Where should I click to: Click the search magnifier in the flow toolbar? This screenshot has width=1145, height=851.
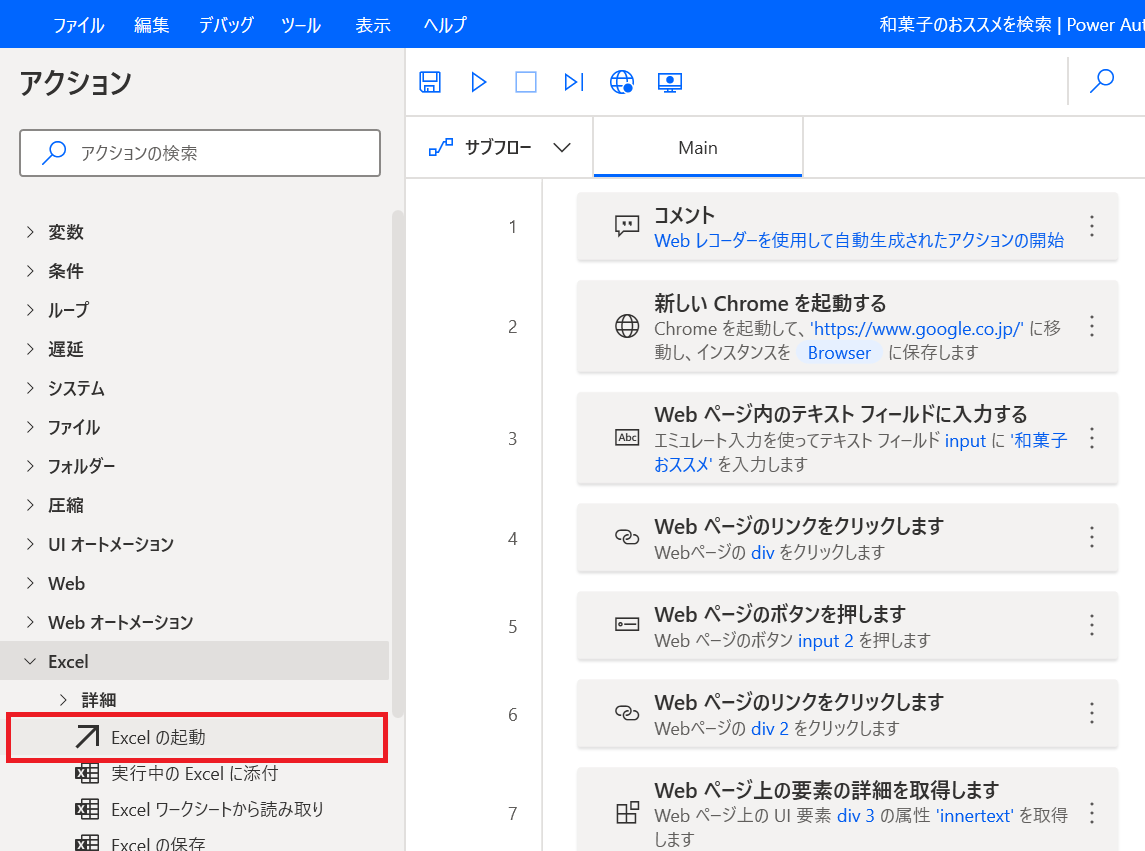(x=1102, y=80)
